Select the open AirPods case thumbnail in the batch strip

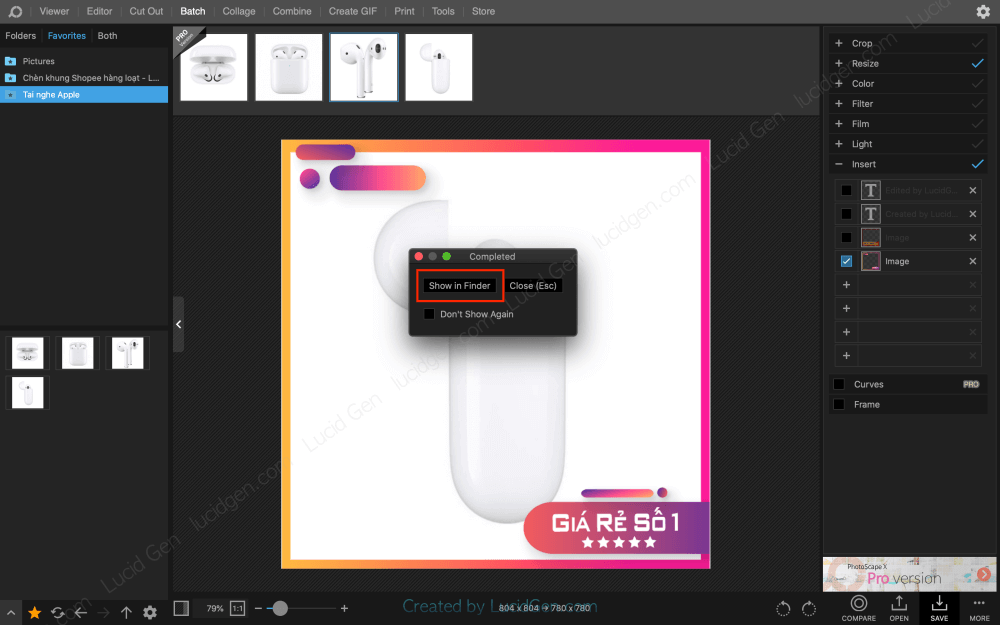pyautogui.click(x=214, y=67)
